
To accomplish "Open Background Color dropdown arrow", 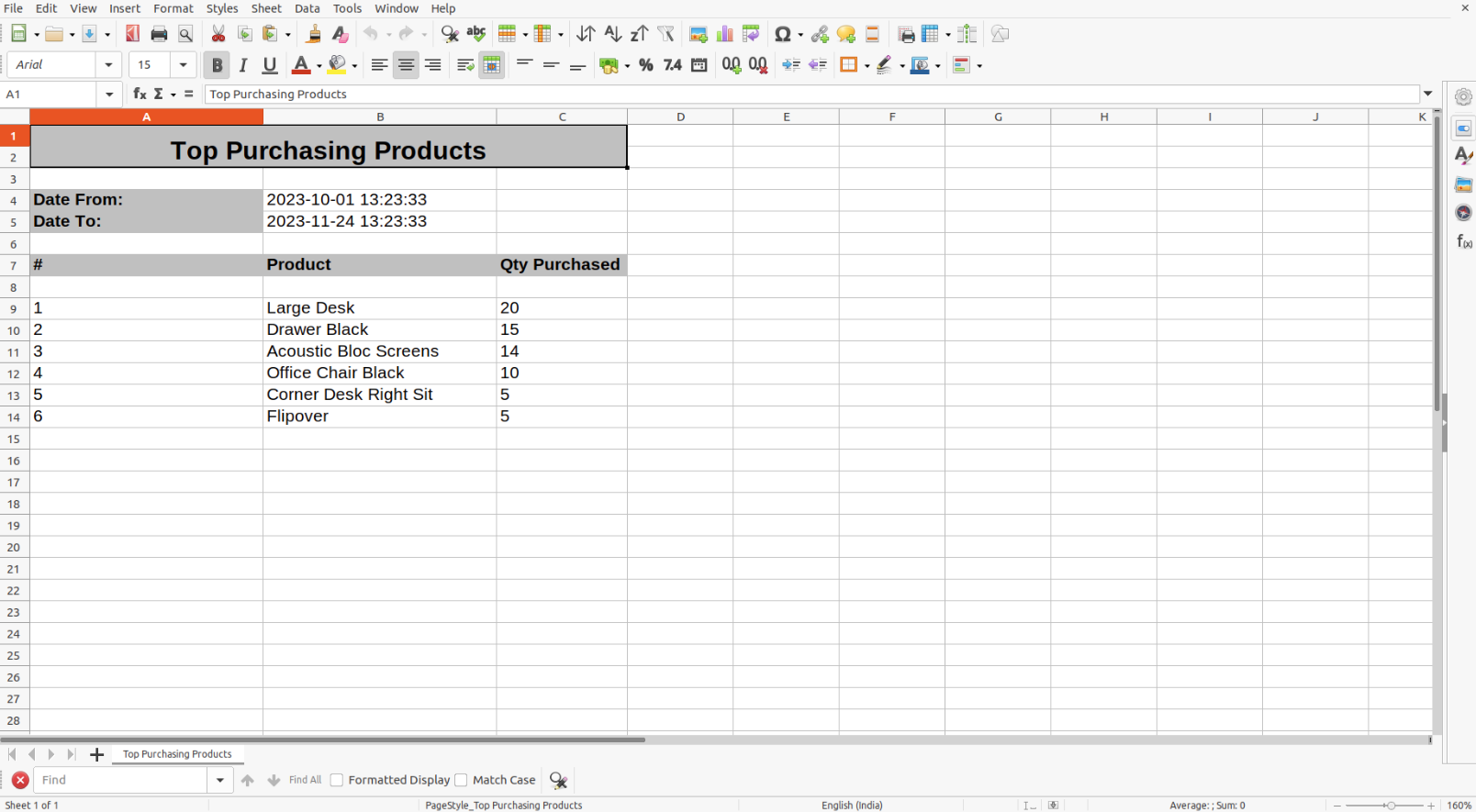I will pyautogui.click(x=354, y=66).
